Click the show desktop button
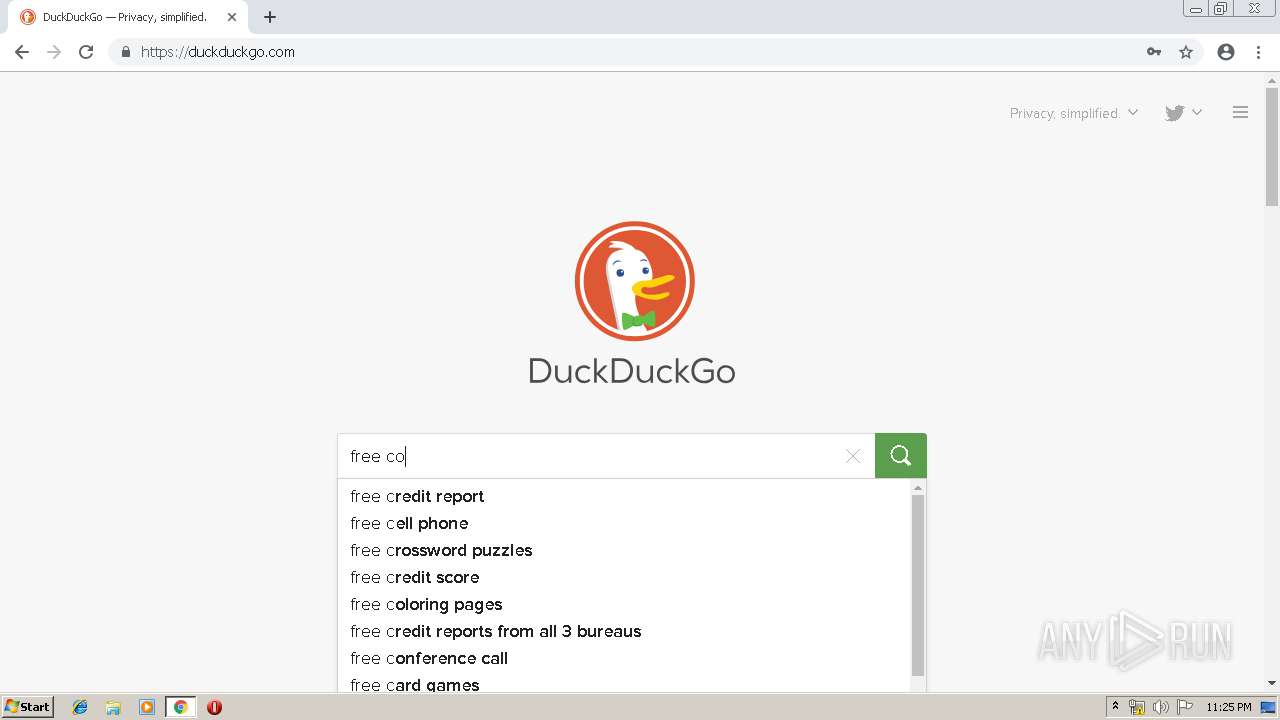This screenshot has width=1280, height=720. pyautogui.click(x=1269, y=707)
